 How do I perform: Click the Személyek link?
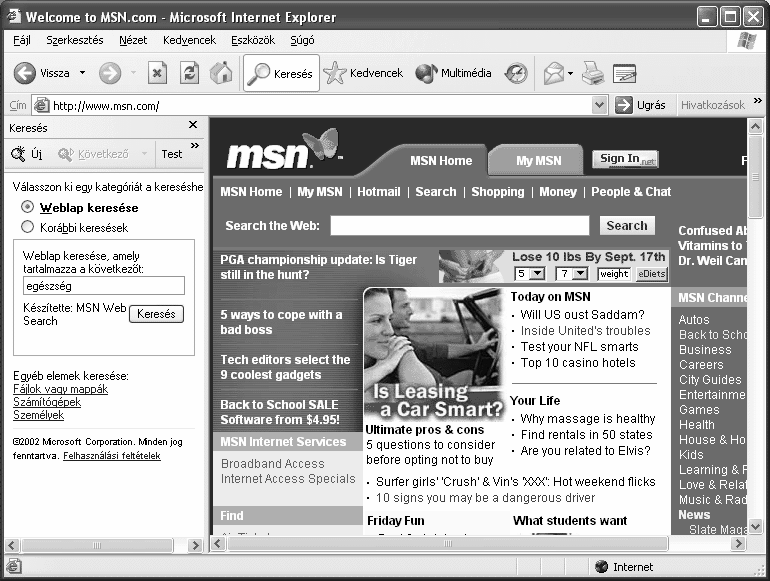point(38,415)
